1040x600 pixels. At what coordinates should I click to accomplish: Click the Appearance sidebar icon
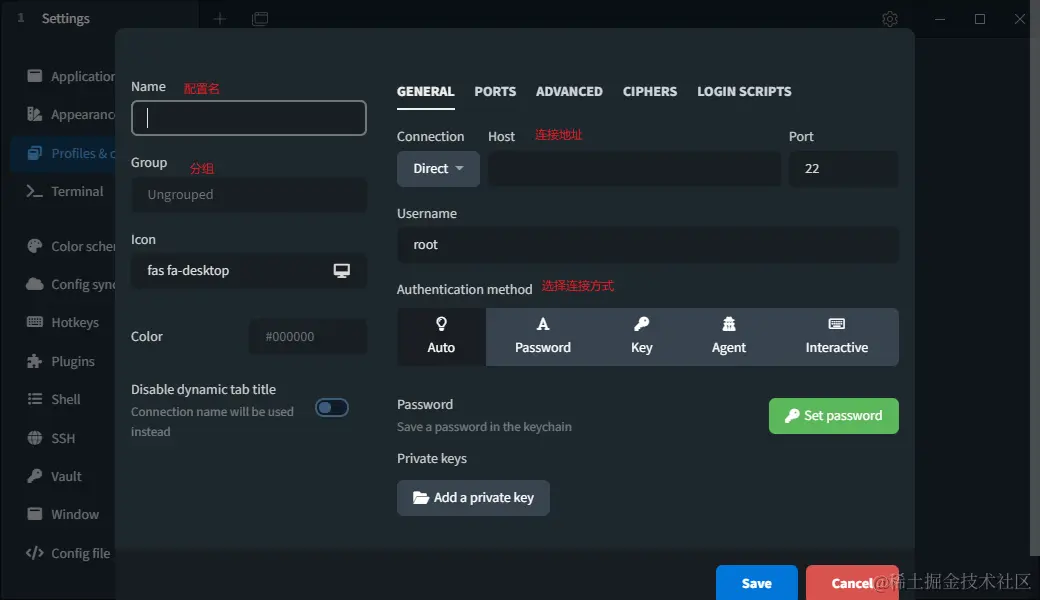click(x=34, y=114)
